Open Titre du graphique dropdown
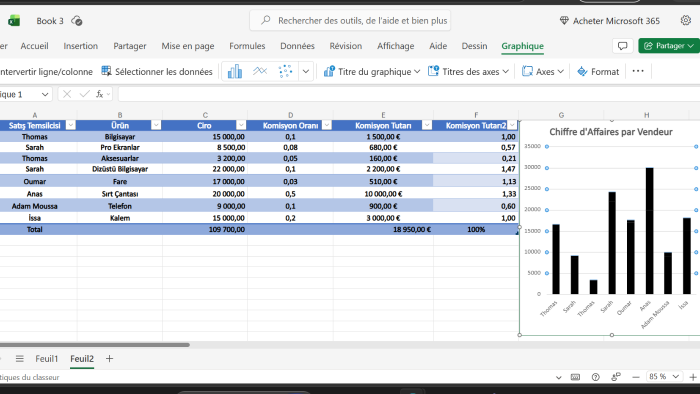700x394 pixels. pyautogui.click(x=372, y=71)
